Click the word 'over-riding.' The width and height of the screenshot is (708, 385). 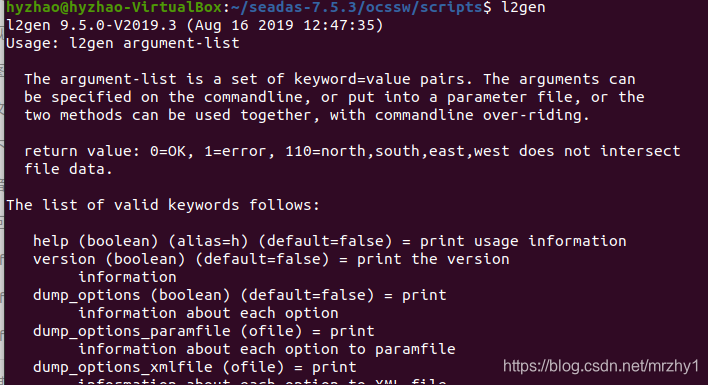click(x=536, y=115)
